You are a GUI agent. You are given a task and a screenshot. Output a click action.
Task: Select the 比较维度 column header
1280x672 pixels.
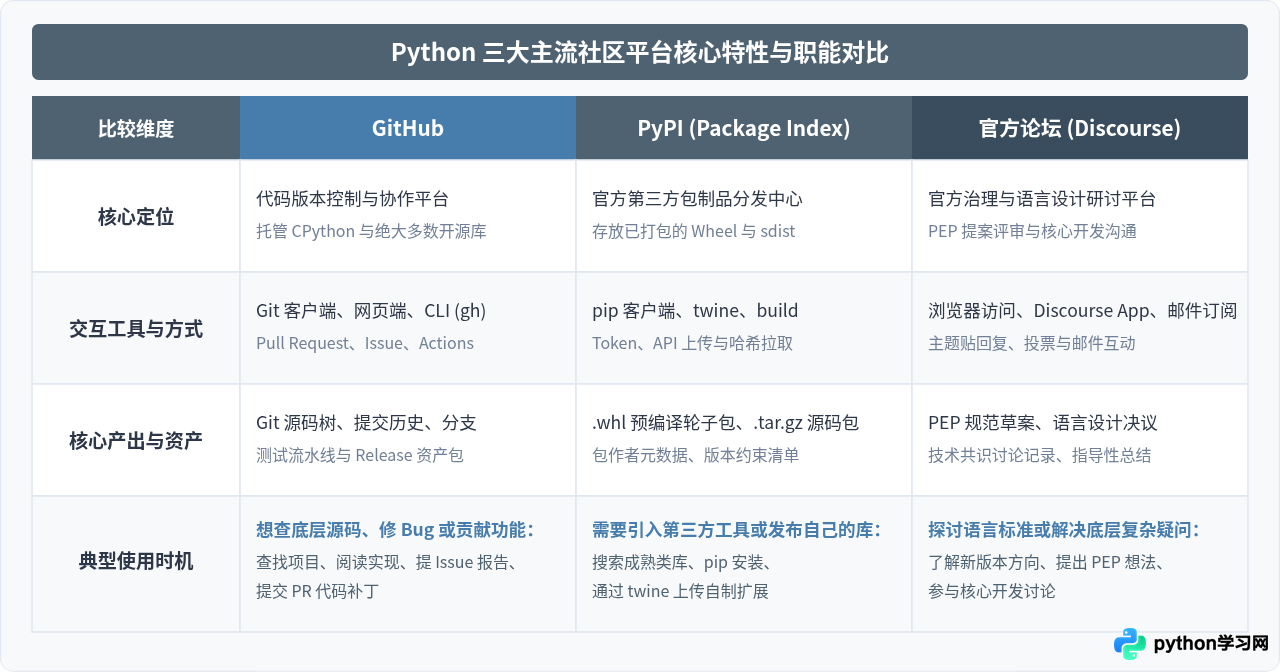click(x=136, y=128)
